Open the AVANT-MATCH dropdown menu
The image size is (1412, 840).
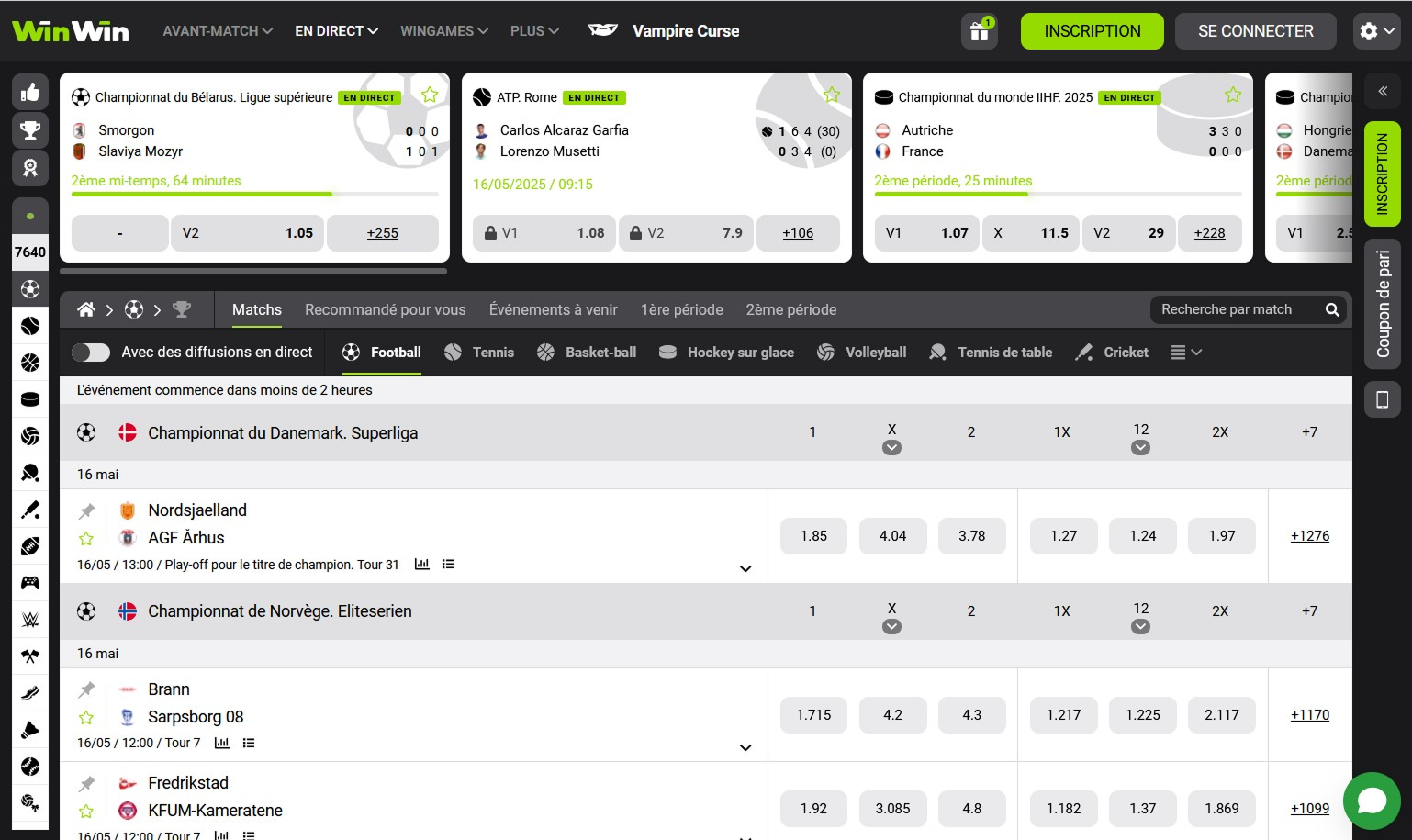(x=218, y=31)
